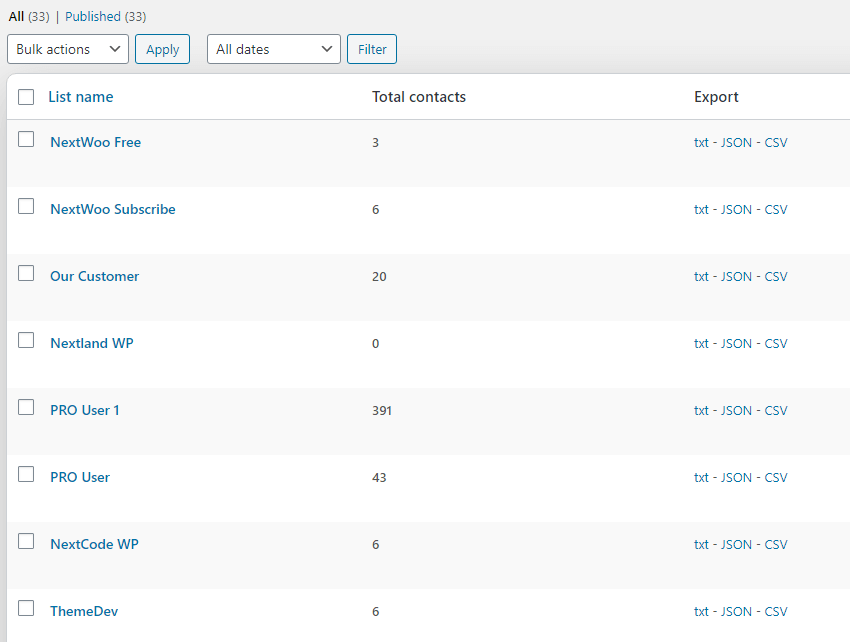The image size is (850, 642).
Task: Export Nextland WP as JSON
Action: (736, 344)
